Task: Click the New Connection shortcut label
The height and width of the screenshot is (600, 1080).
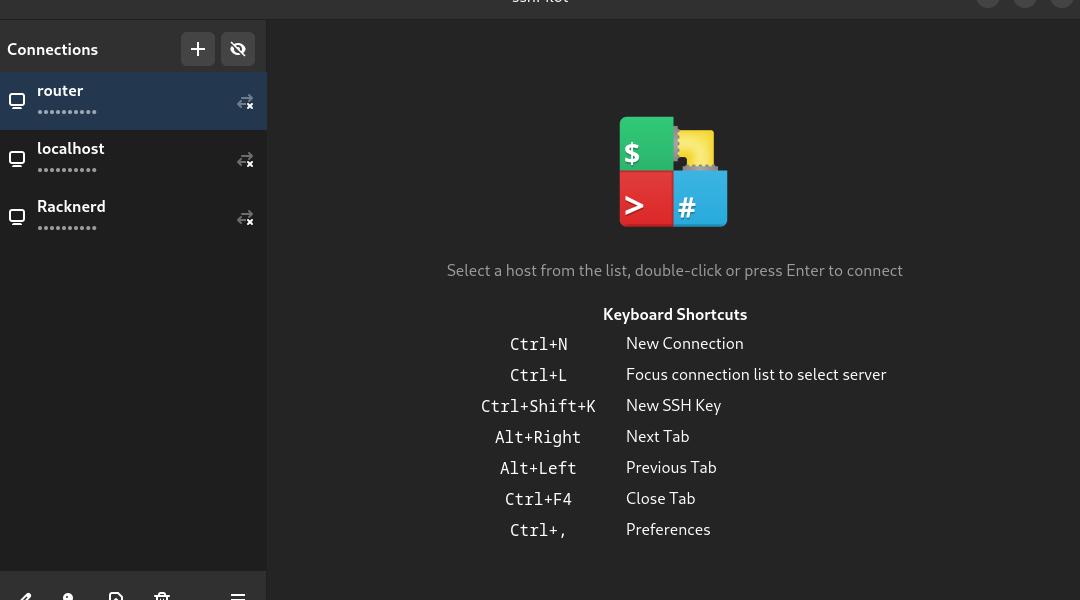Action: click(x=684, y=343)
